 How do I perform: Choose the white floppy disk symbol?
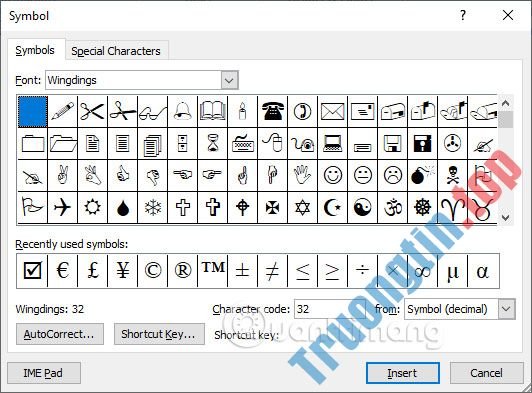click(x=393, y=144)
